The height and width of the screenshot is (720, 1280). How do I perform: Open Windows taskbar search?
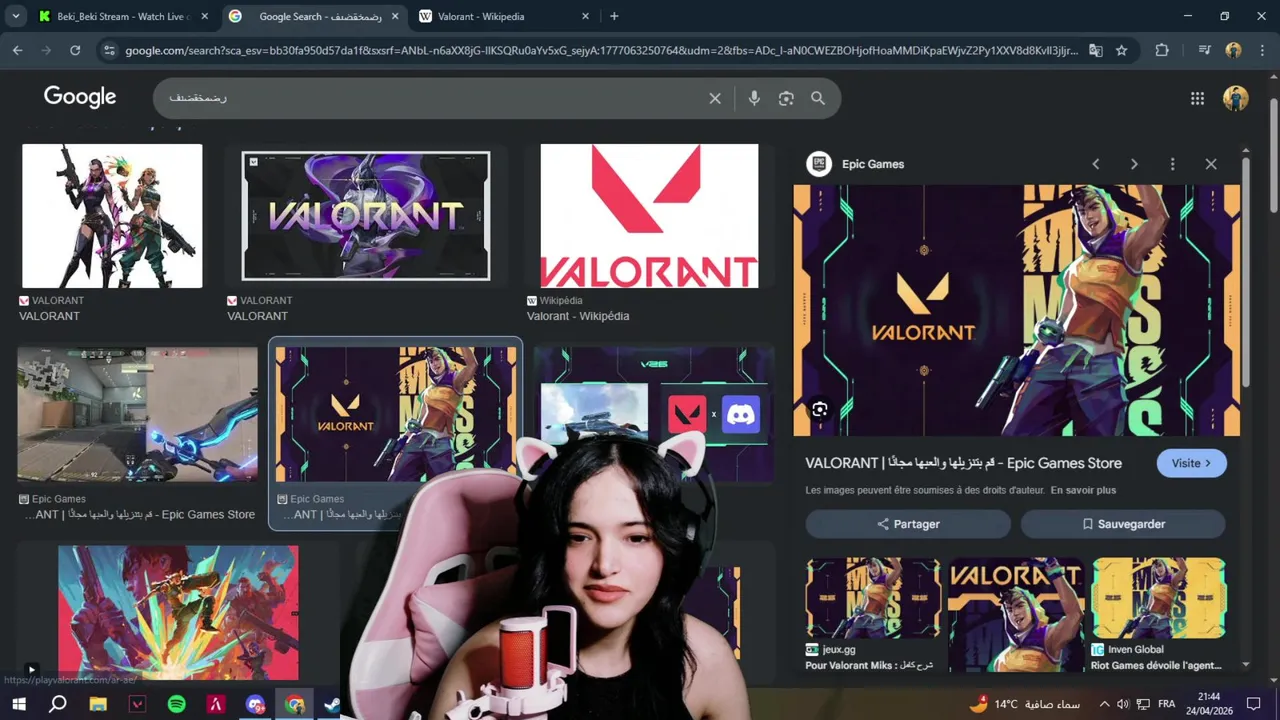(x=58, y=704)
